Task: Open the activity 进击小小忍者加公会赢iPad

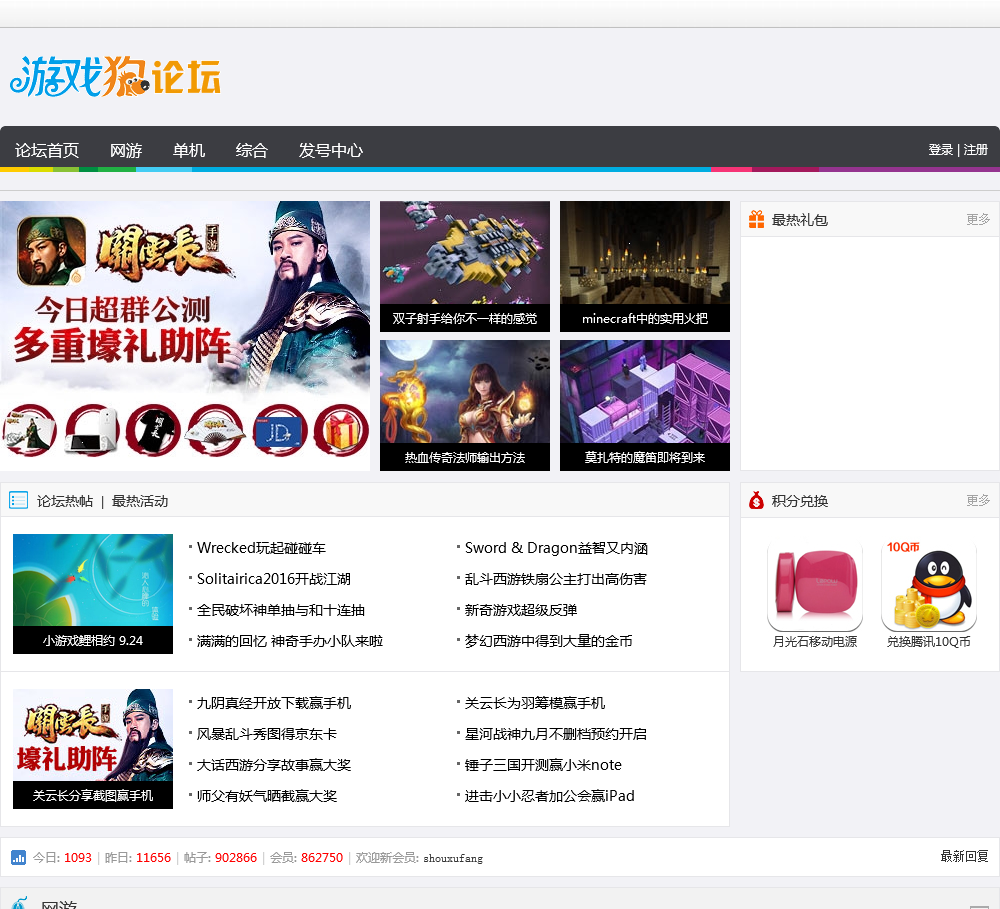Action: coord(549,795)
